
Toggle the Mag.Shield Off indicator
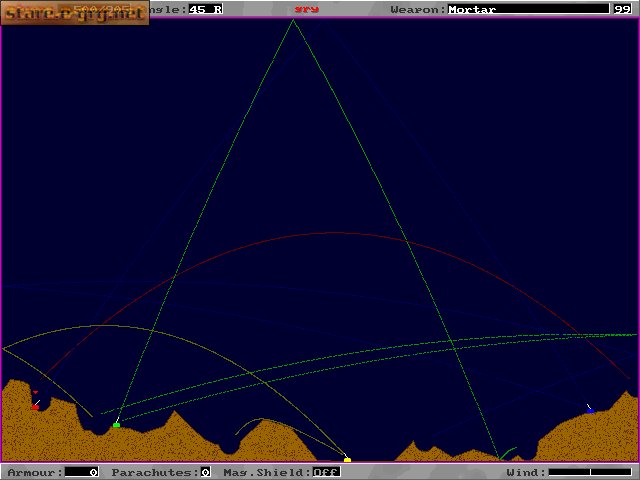pyautogui.click(x=327, y=472)
